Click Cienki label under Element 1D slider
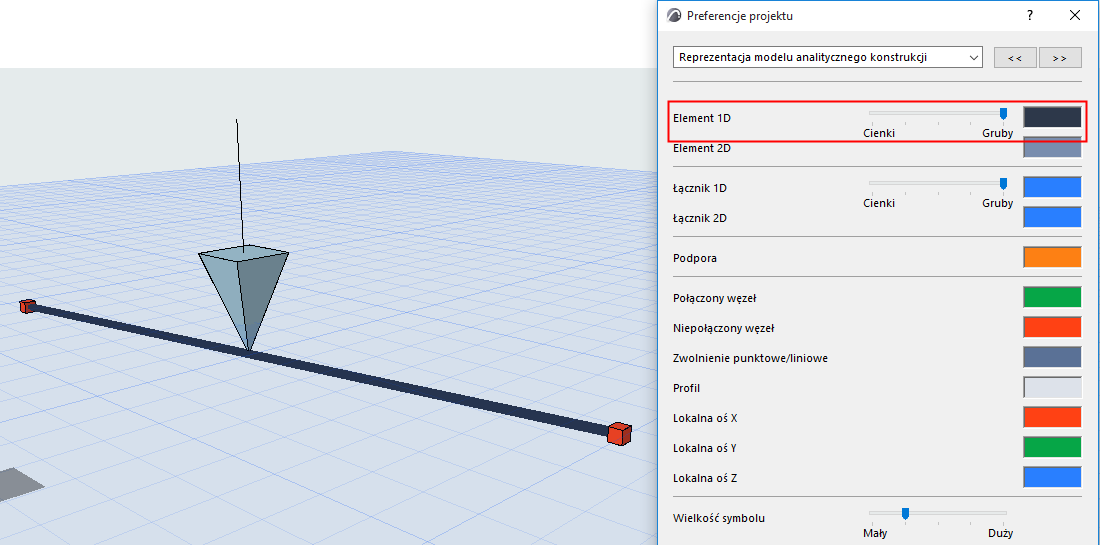Image resolution: width=1100 pixels, height=545 pixels. point(878,133)
